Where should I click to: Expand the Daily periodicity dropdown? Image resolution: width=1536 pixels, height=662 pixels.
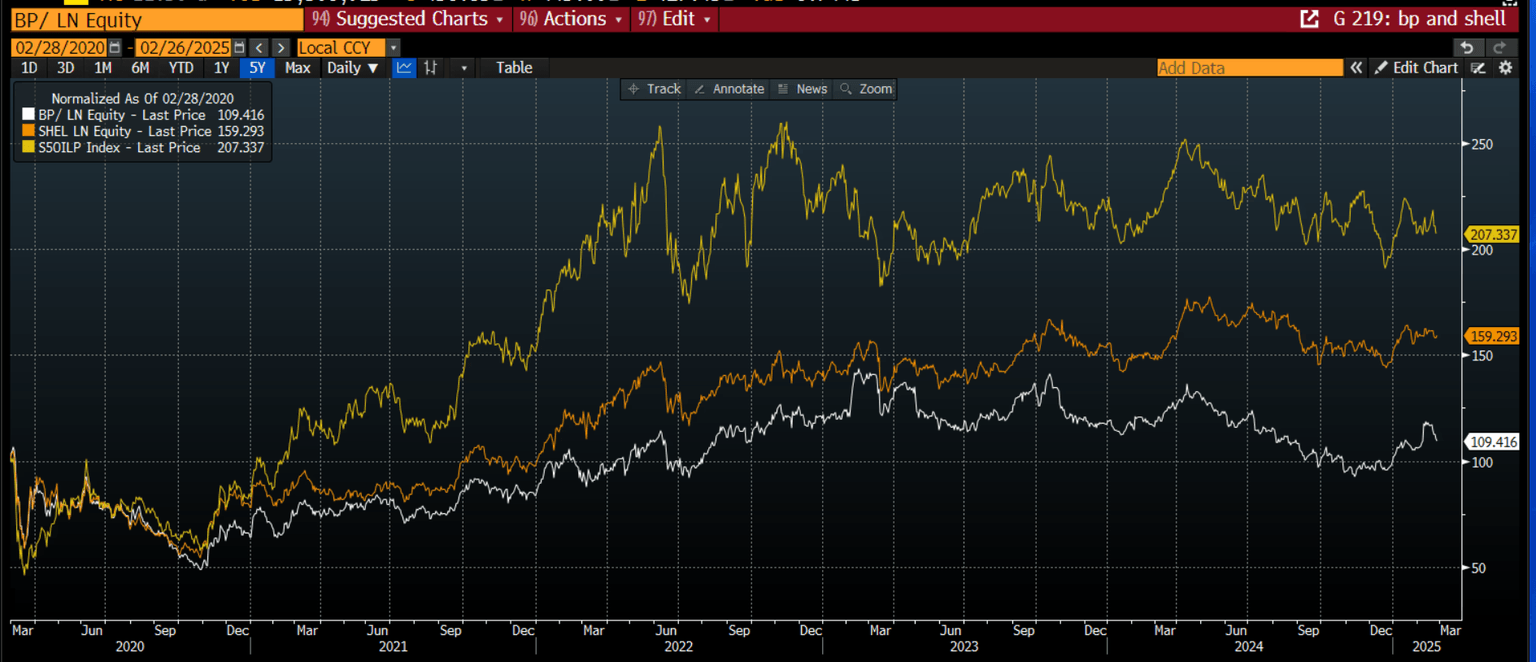[353, 68]
